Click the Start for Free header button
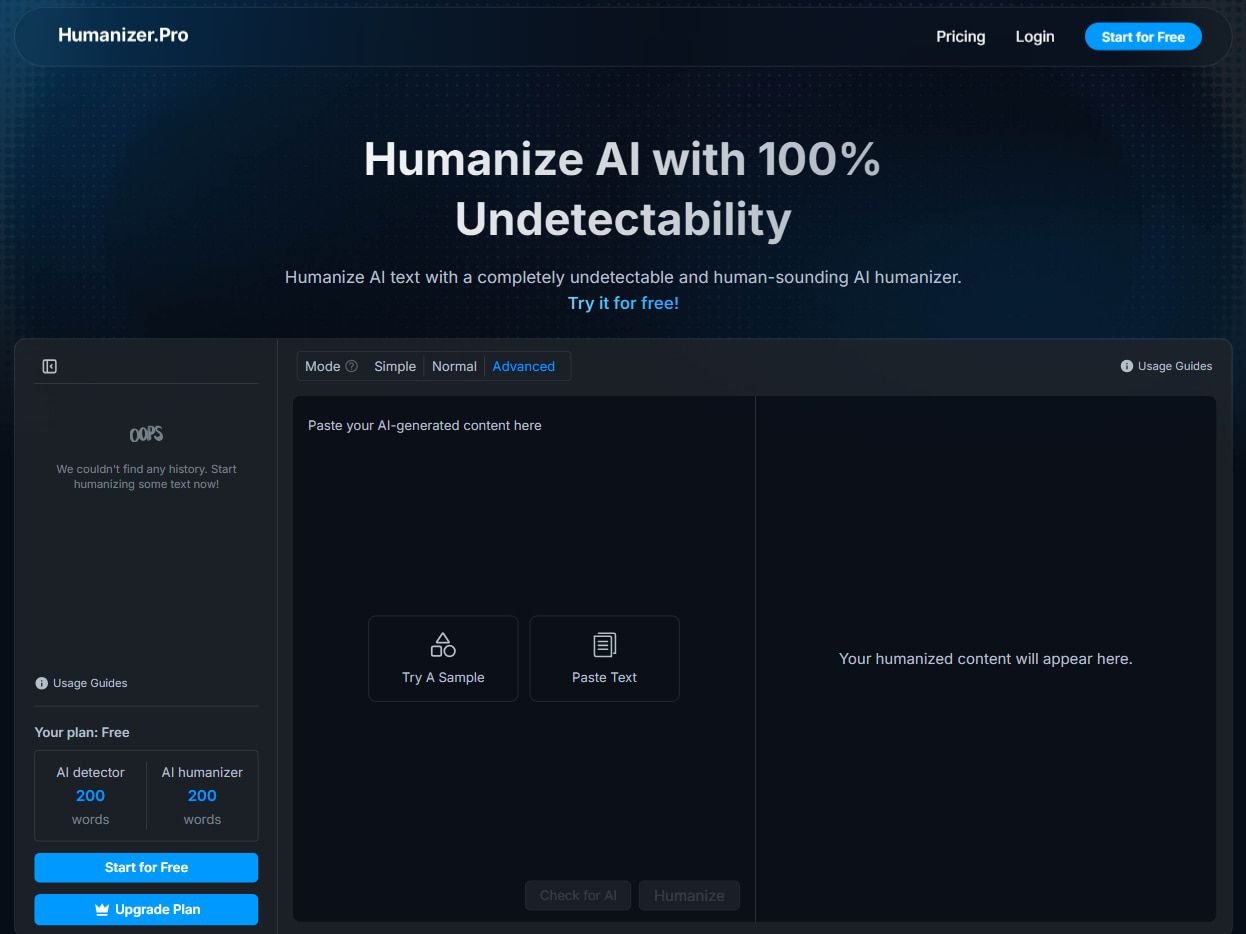This screenshot has width=1246, height=934. click(1143, 36)
